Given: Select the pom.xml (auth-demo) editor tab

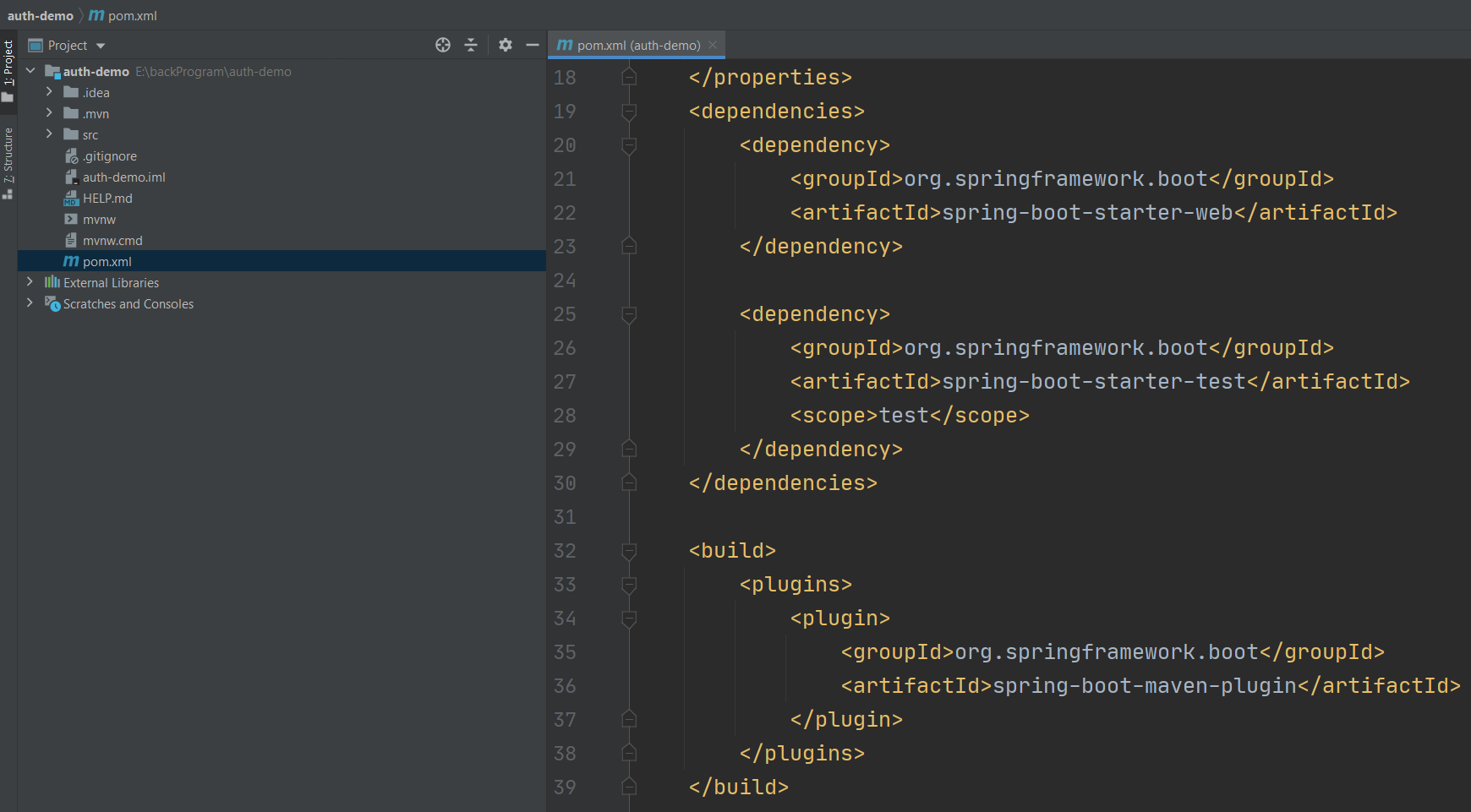Looking at the screenshot, I should pos(638,45).
